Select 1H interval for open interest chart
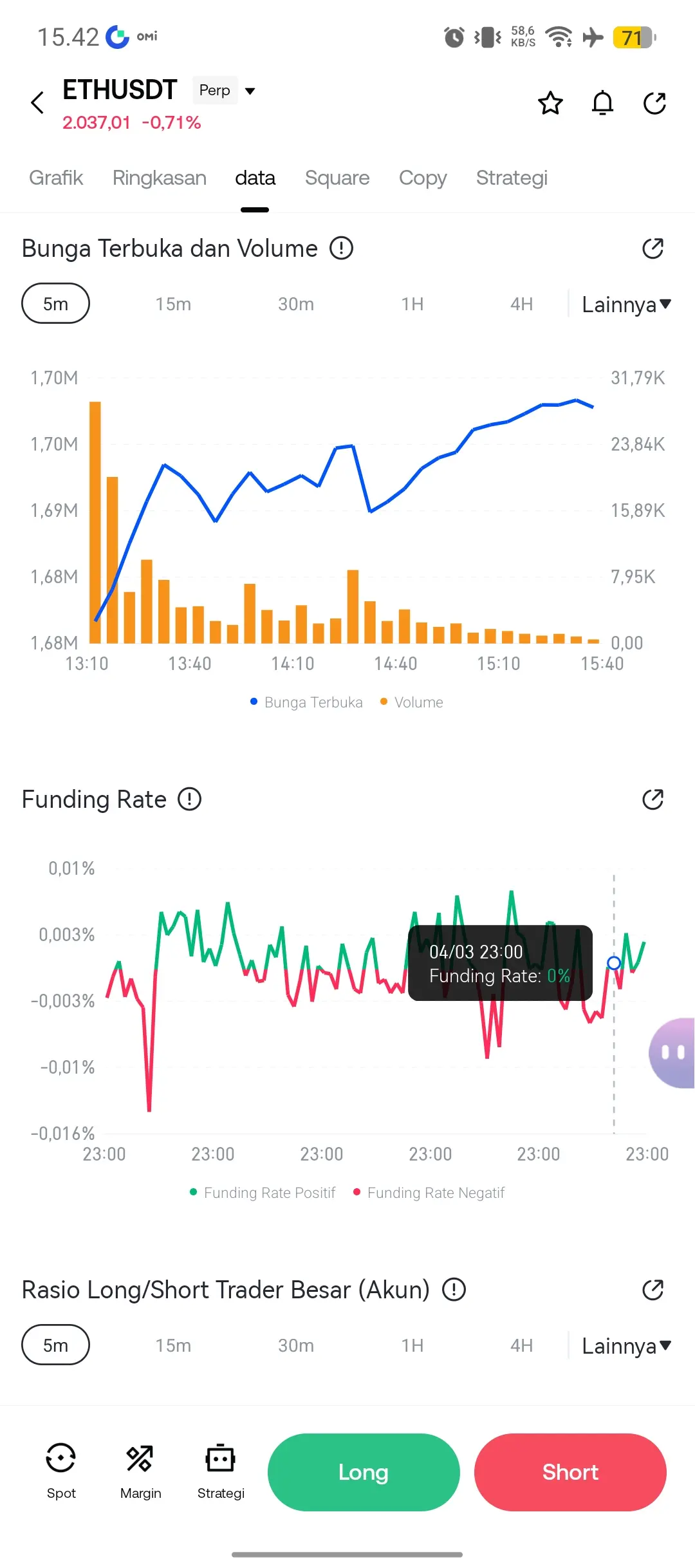695x1568 pixels. (x=412, y=304)
